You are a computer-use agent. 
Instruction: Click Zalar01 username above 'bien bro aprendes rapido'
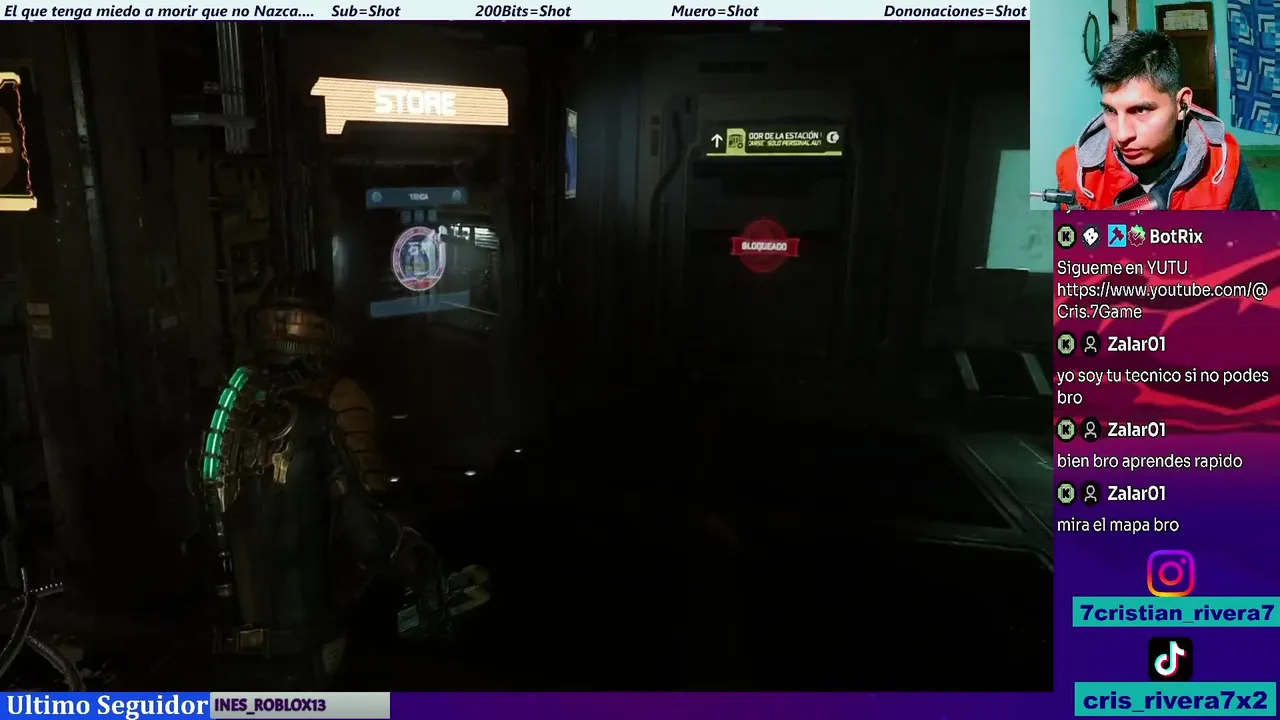click(1136, 430)
